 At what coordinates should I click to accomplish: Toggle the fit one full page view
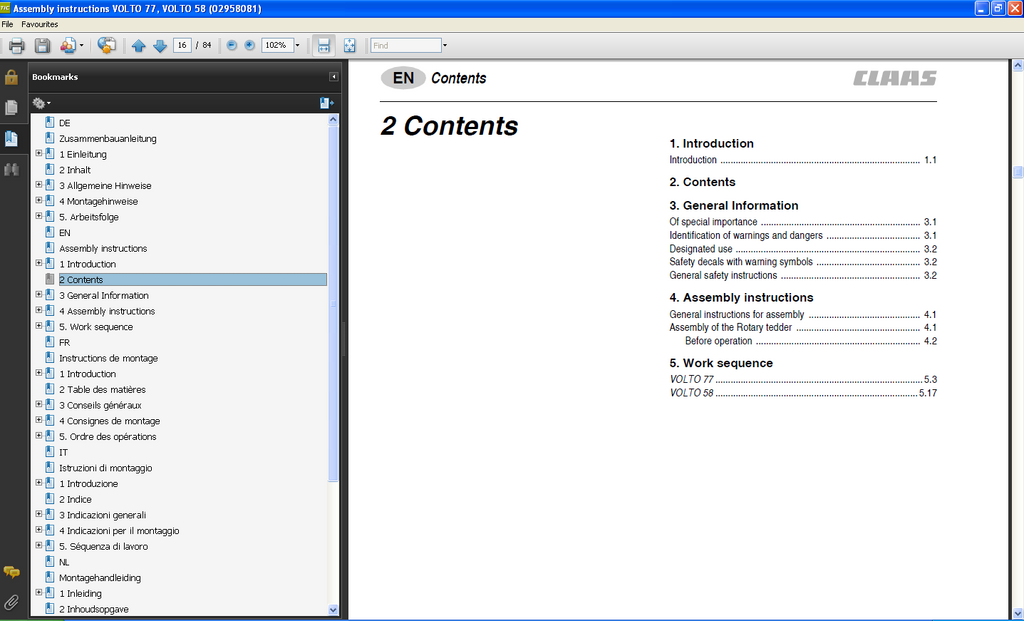pos(349,46)
